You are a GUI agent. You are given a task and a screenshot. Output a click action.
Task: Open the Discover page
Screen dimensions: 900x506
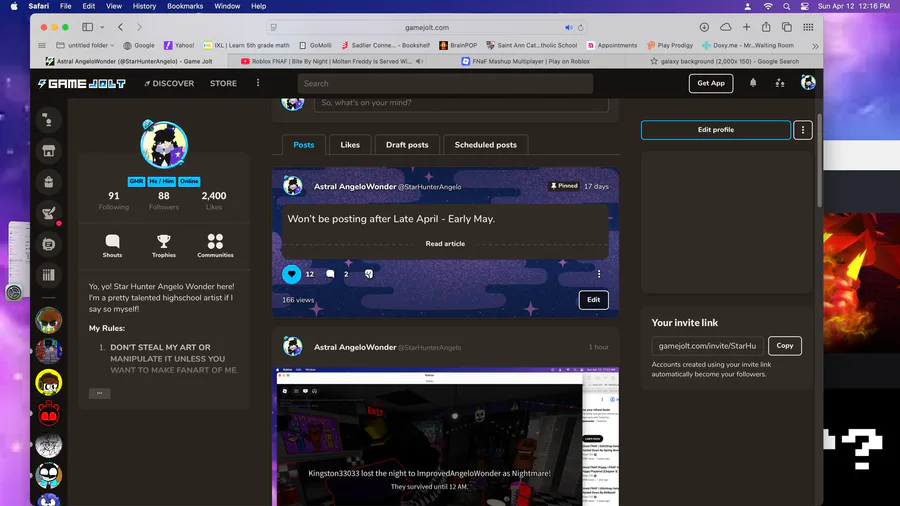[x=169, y=84]
